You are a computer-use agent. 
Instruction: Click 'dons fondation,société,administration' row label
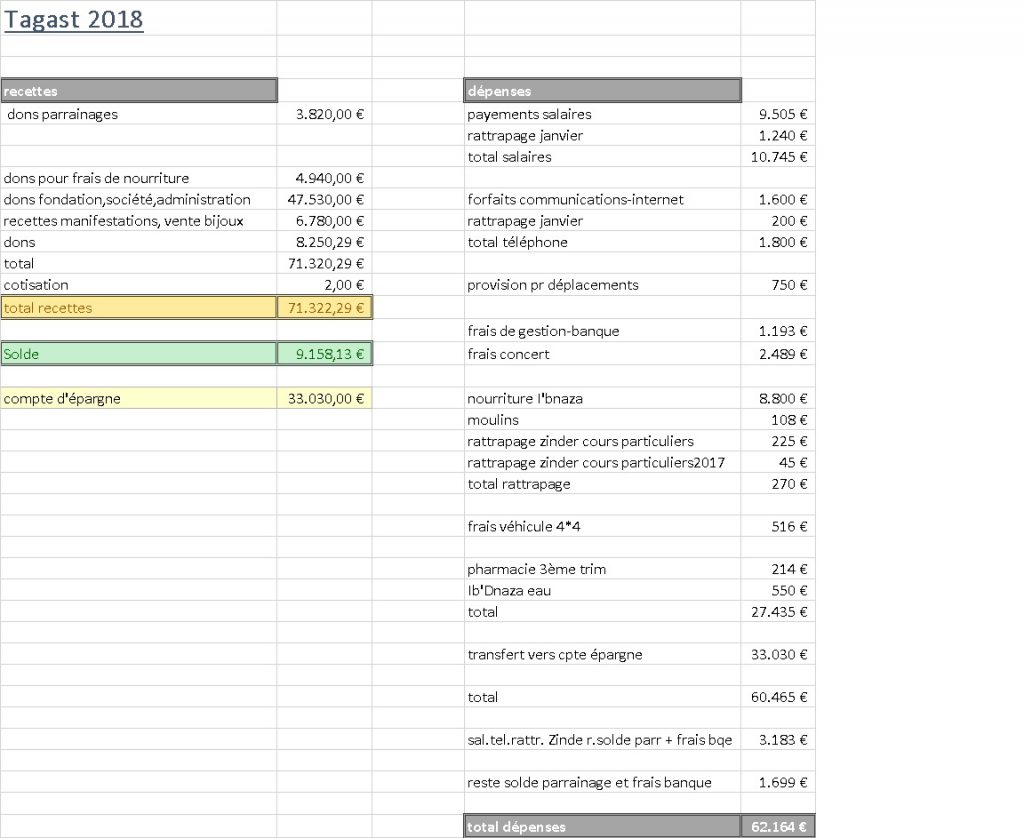click(x=127, y=200)
